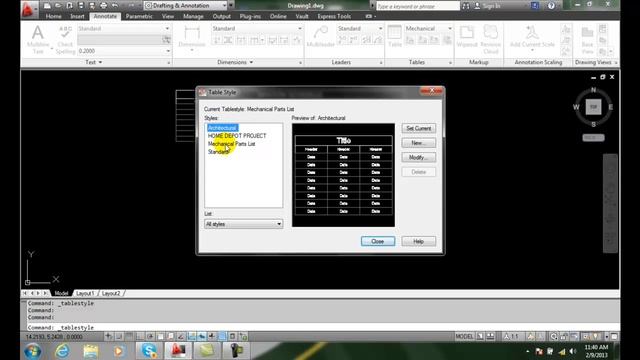Image resolution: width=640 pixels, height=360 pixels.
Task: Open the dimension style Standard dropdown
Action: coord(257,29)
